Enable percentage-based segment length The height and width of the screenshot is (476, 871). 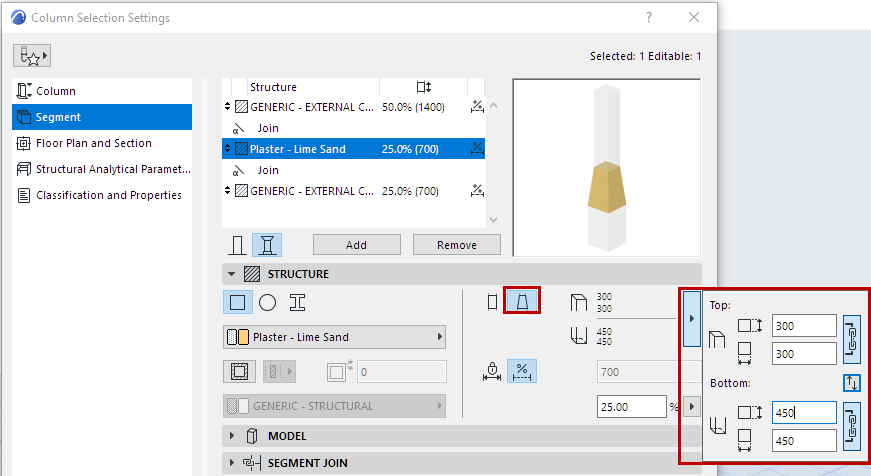(521, 371)
